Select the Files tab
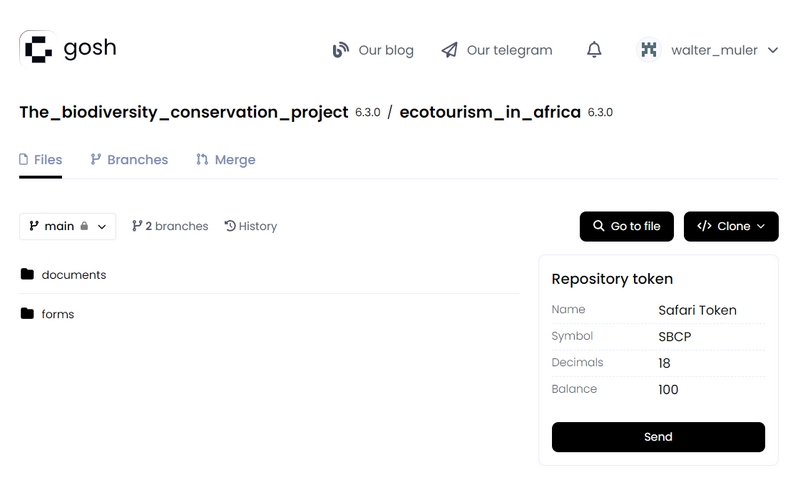 point(40,160)
